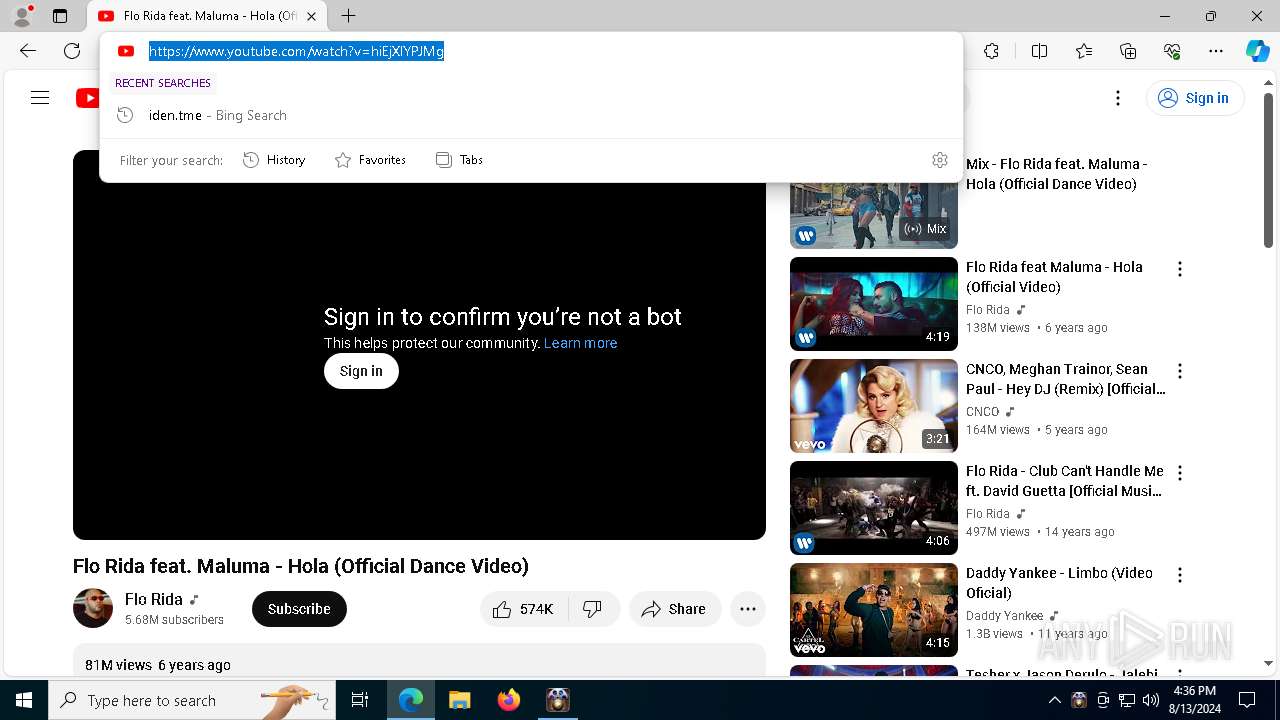Open Edge Settings and more menu
1280x720 pixels.
1216,51
